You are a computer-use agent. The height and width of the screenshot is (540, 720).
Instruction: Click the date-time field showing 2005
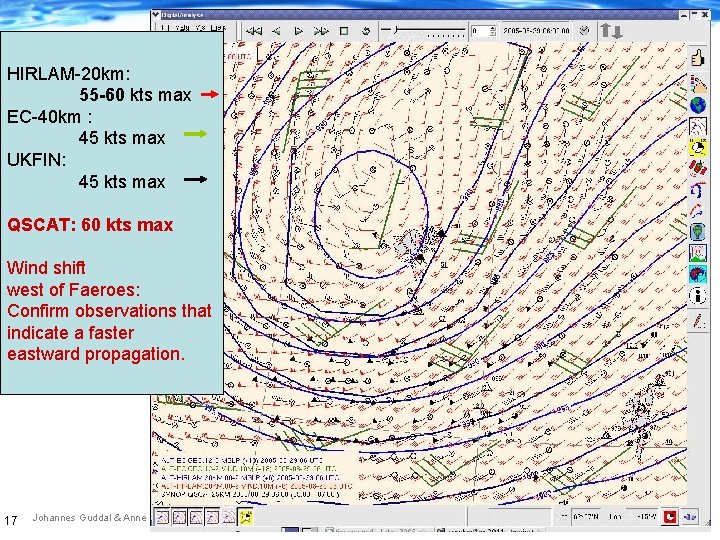[536, 31]
